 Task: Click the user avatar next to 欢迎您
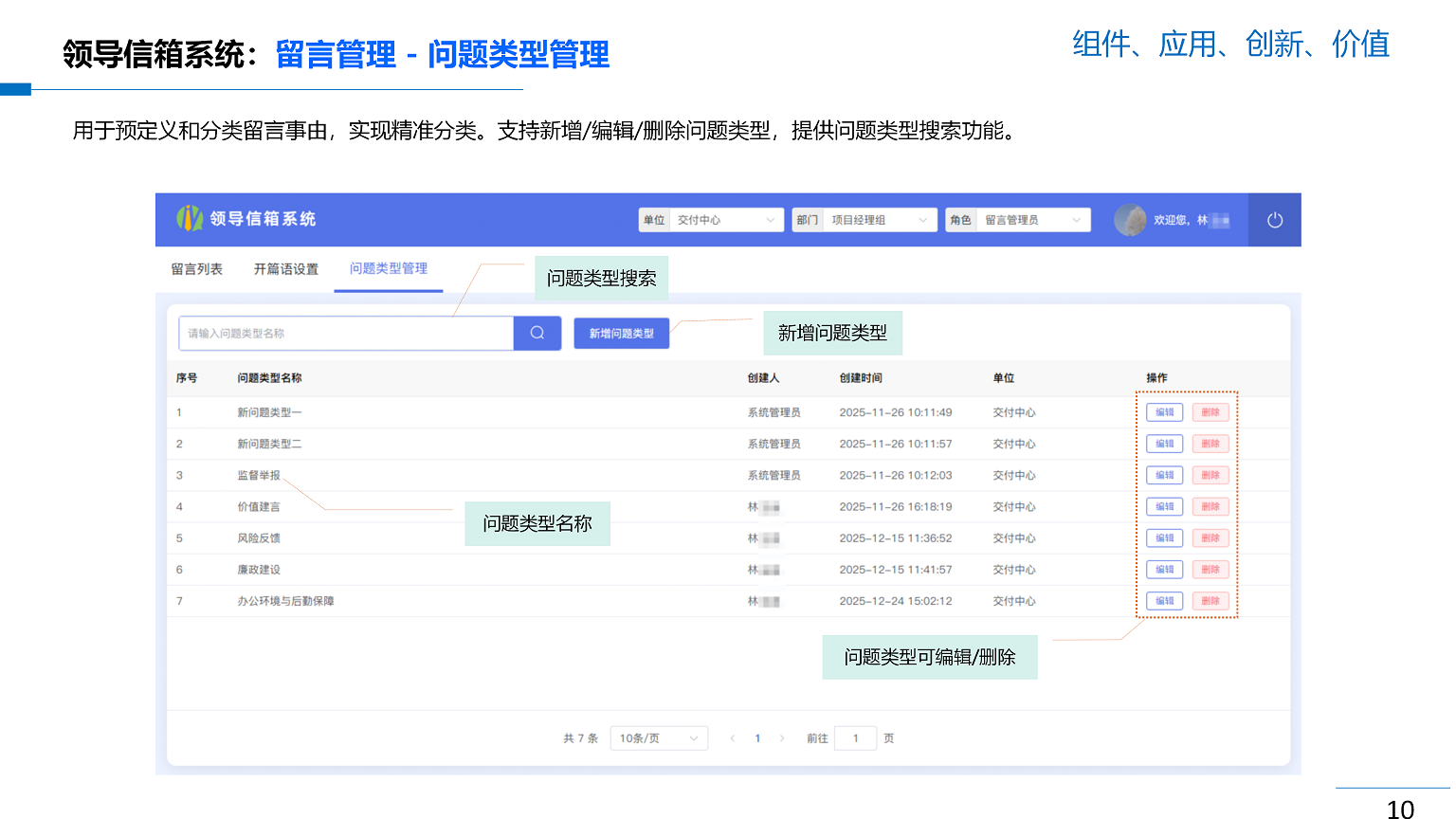point(1130,219)
